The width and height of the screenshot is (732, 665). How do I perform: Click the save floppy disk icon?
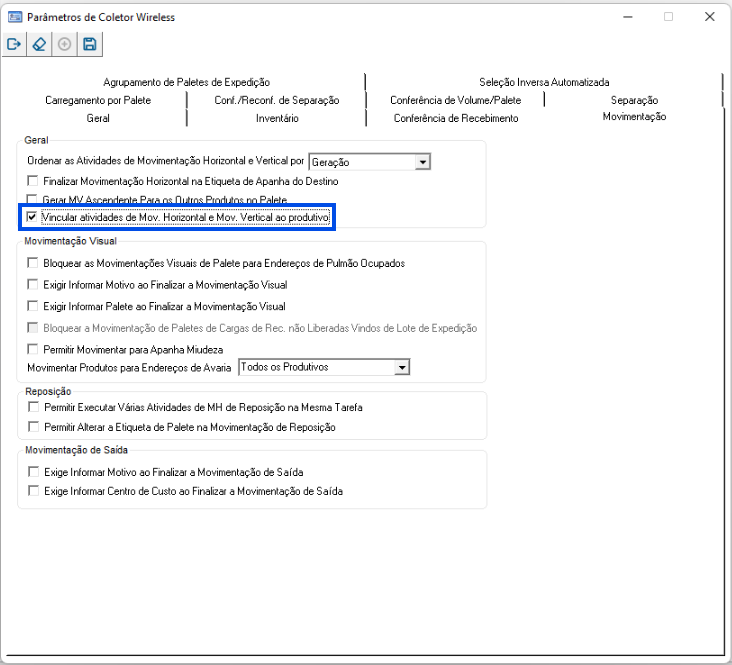click(90, 44)
